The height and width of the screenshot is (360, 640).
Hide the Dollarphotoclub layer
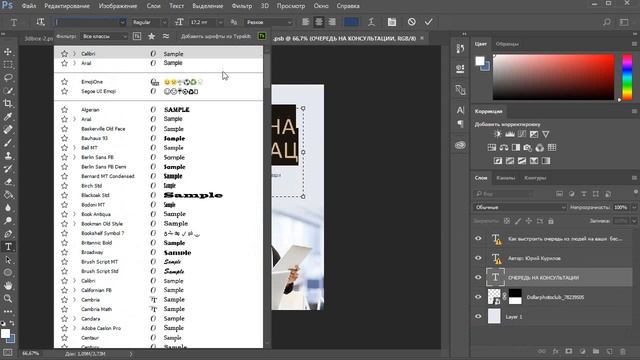[478, 297]
